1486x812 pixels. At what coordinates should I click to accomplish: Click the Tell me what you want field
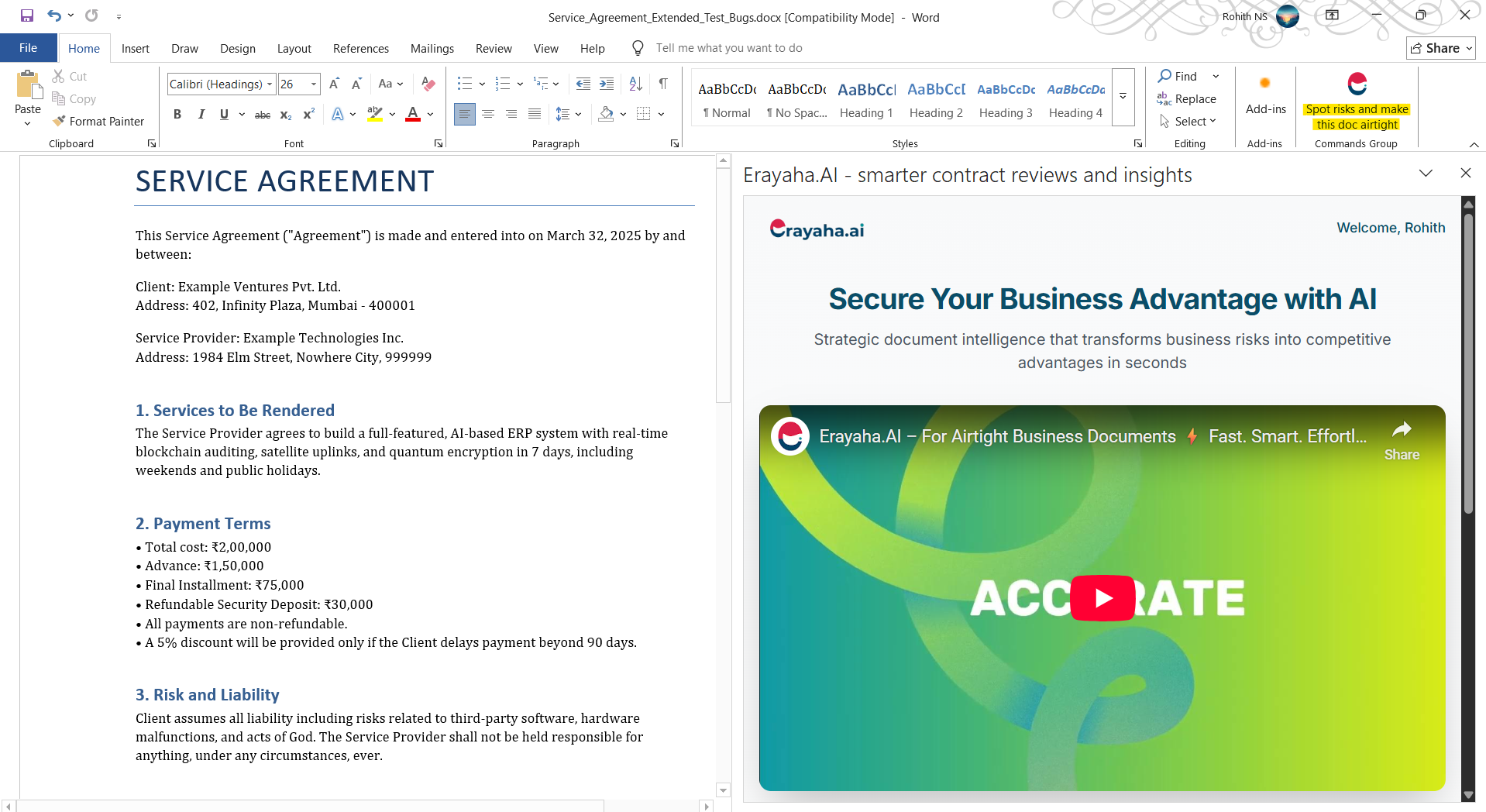click(729, 48)
